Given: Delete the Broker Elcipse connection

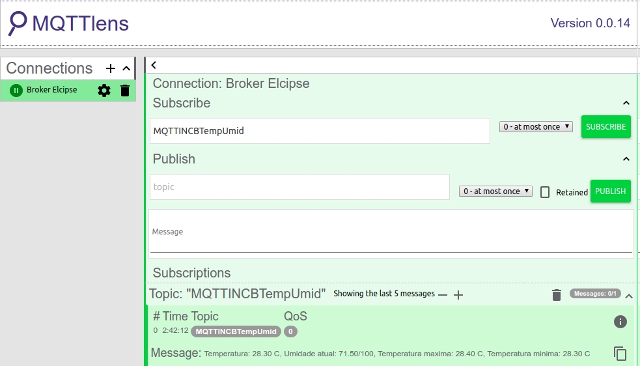Looking at the screenshot, I should (x=125, y=90).
